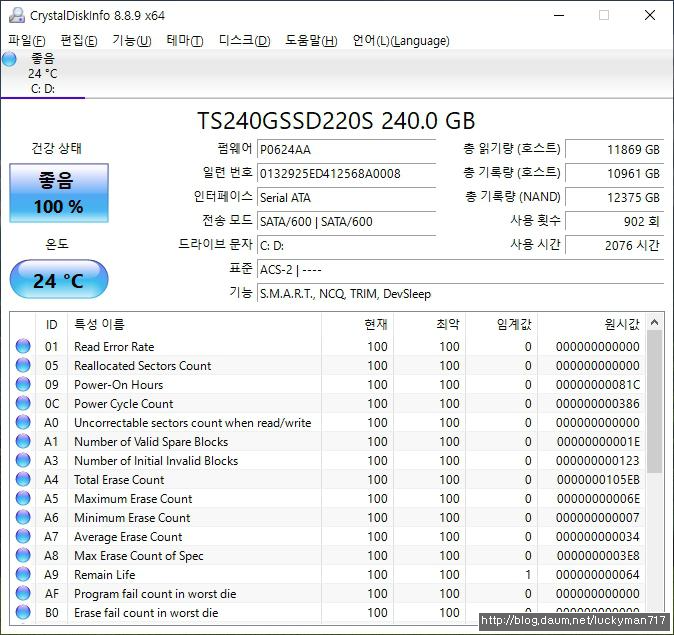This screenshot has height=635, width=674.
Task: Click total NAND writes value 12375 GB
Action: coord(615,198)
